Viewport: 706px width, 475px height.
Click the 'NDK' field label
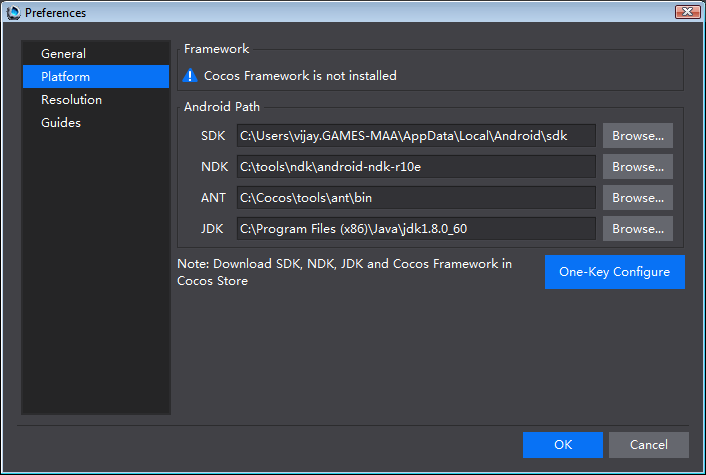pyautogui.click(x=214, y=167)
